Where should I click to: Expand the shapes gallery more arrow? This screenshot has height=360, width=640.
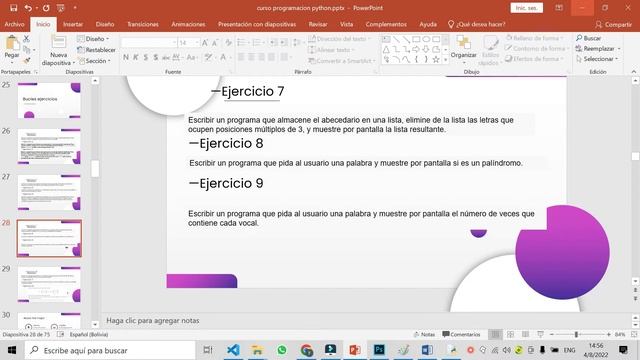[445, 60]
